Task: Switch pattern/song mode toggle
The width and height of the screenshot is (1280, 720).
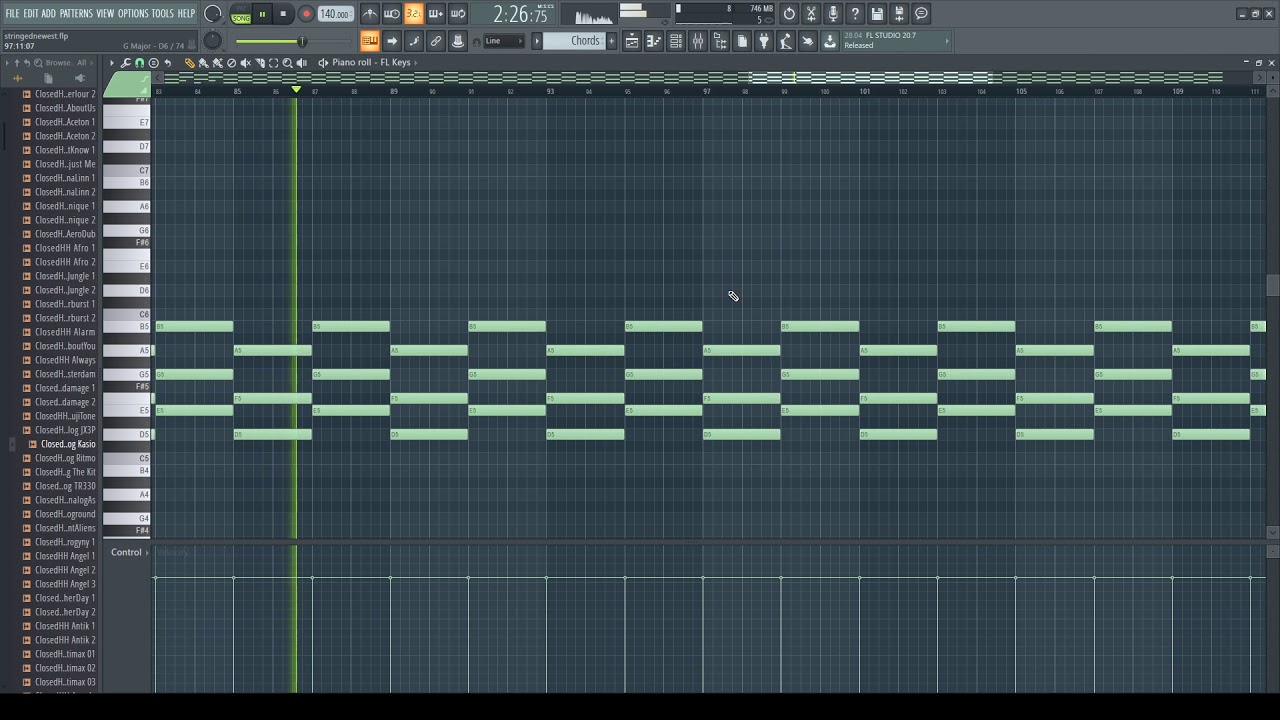Action: [x=241, y=14]
